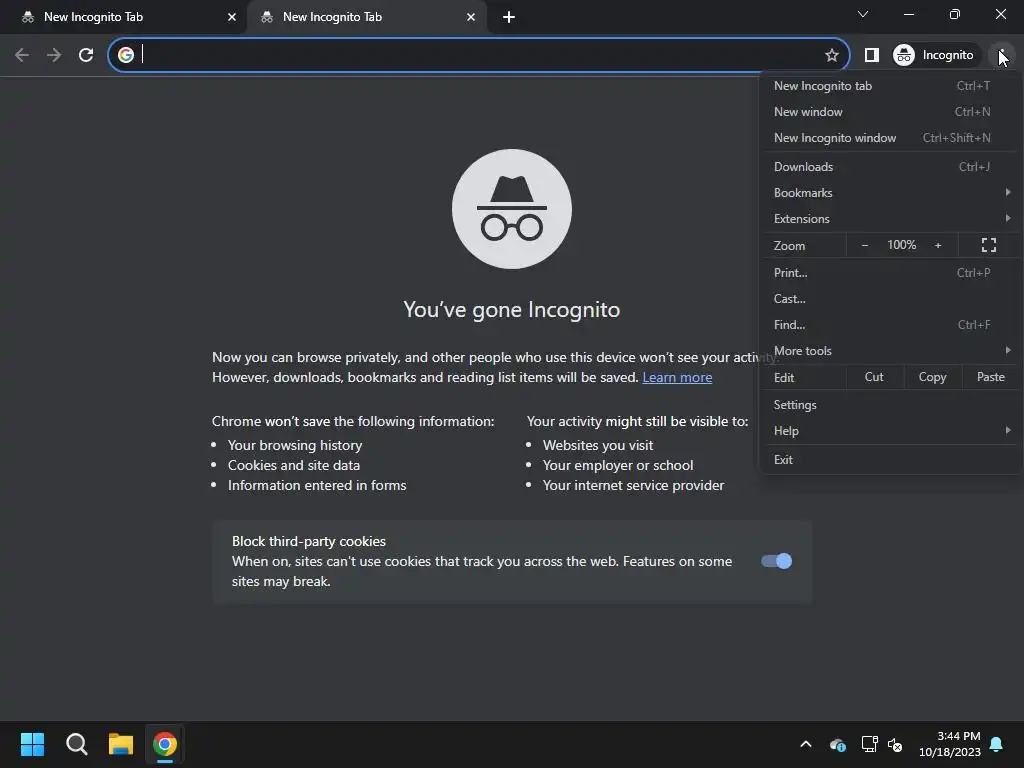Click the Incognito profile button

tap(934, 55)
